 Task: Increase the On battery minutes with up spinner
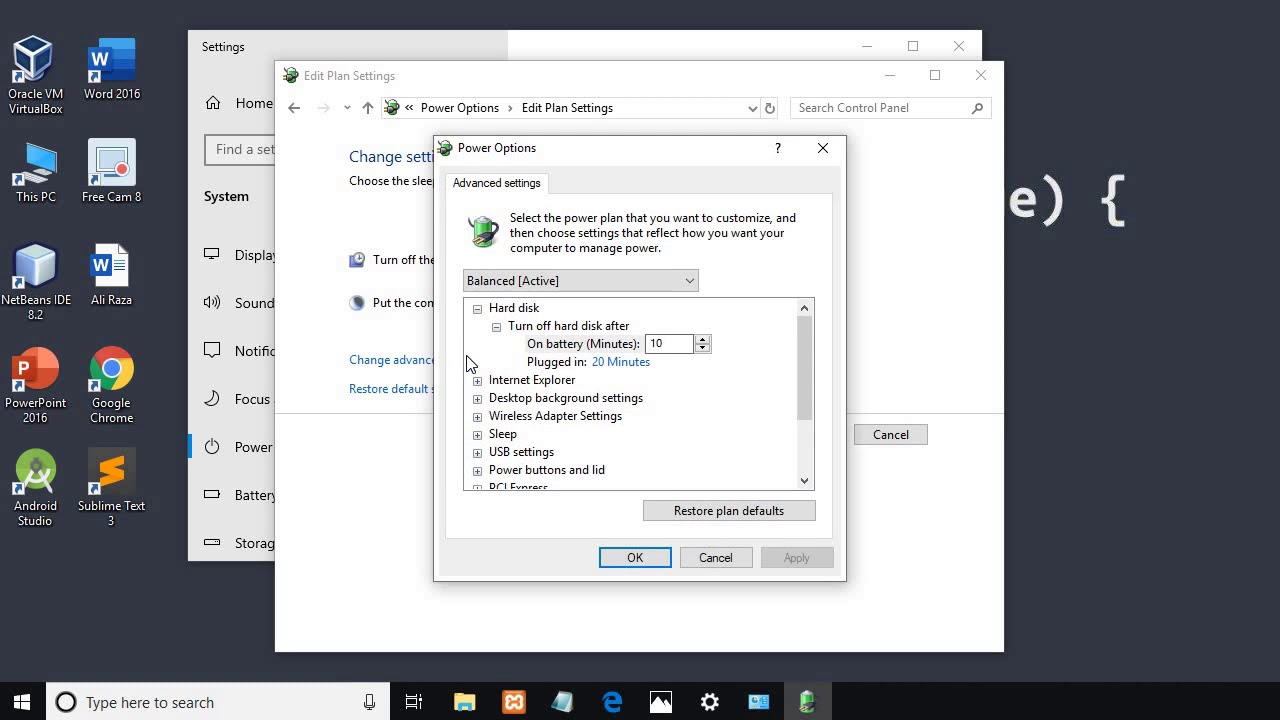[702, 339]
